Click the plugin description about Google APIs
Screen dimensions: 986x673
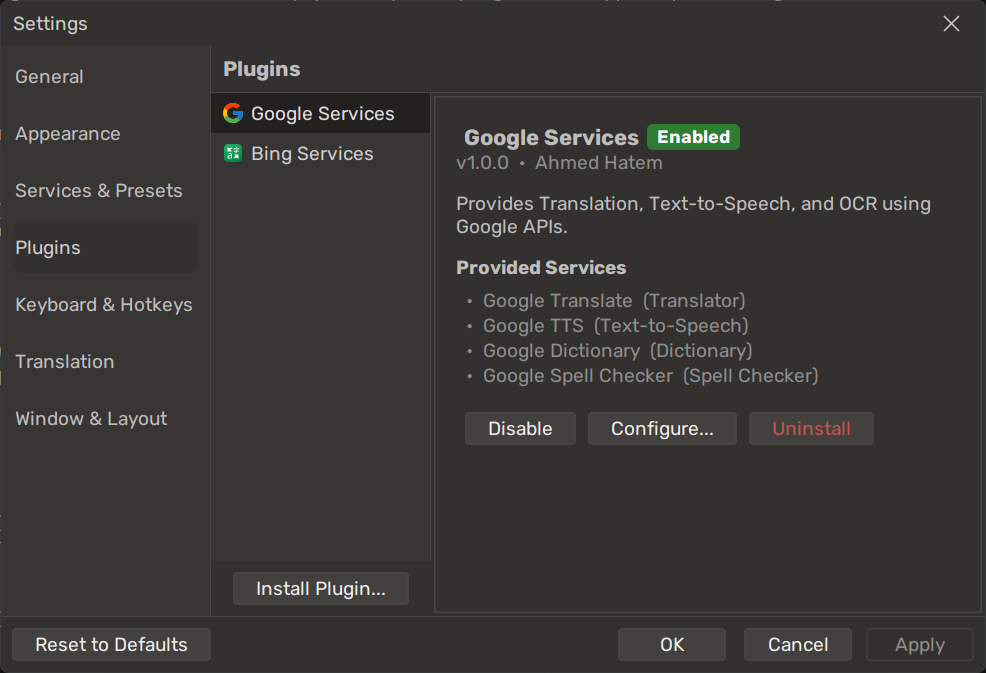693,215
